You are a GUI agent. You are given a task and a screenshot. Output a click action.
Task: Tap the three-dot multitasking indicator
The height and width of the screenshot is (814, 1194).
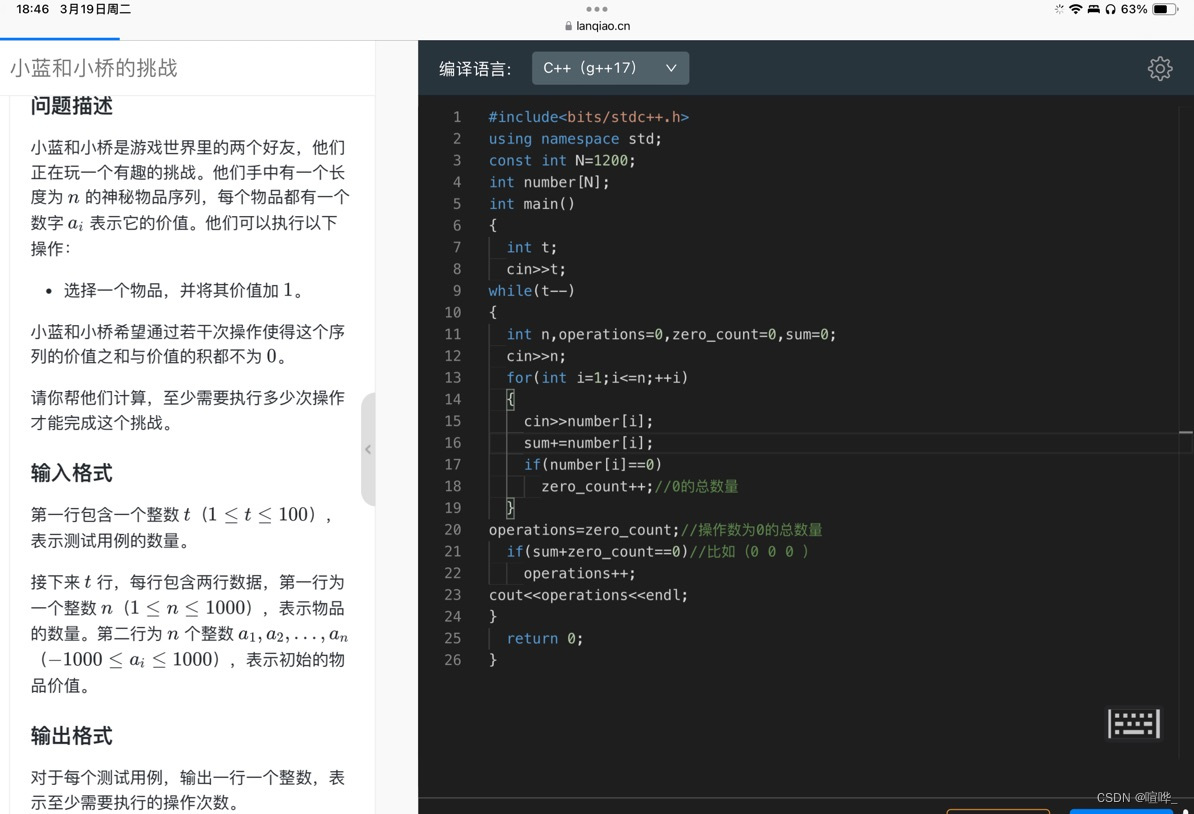(597, 9)
